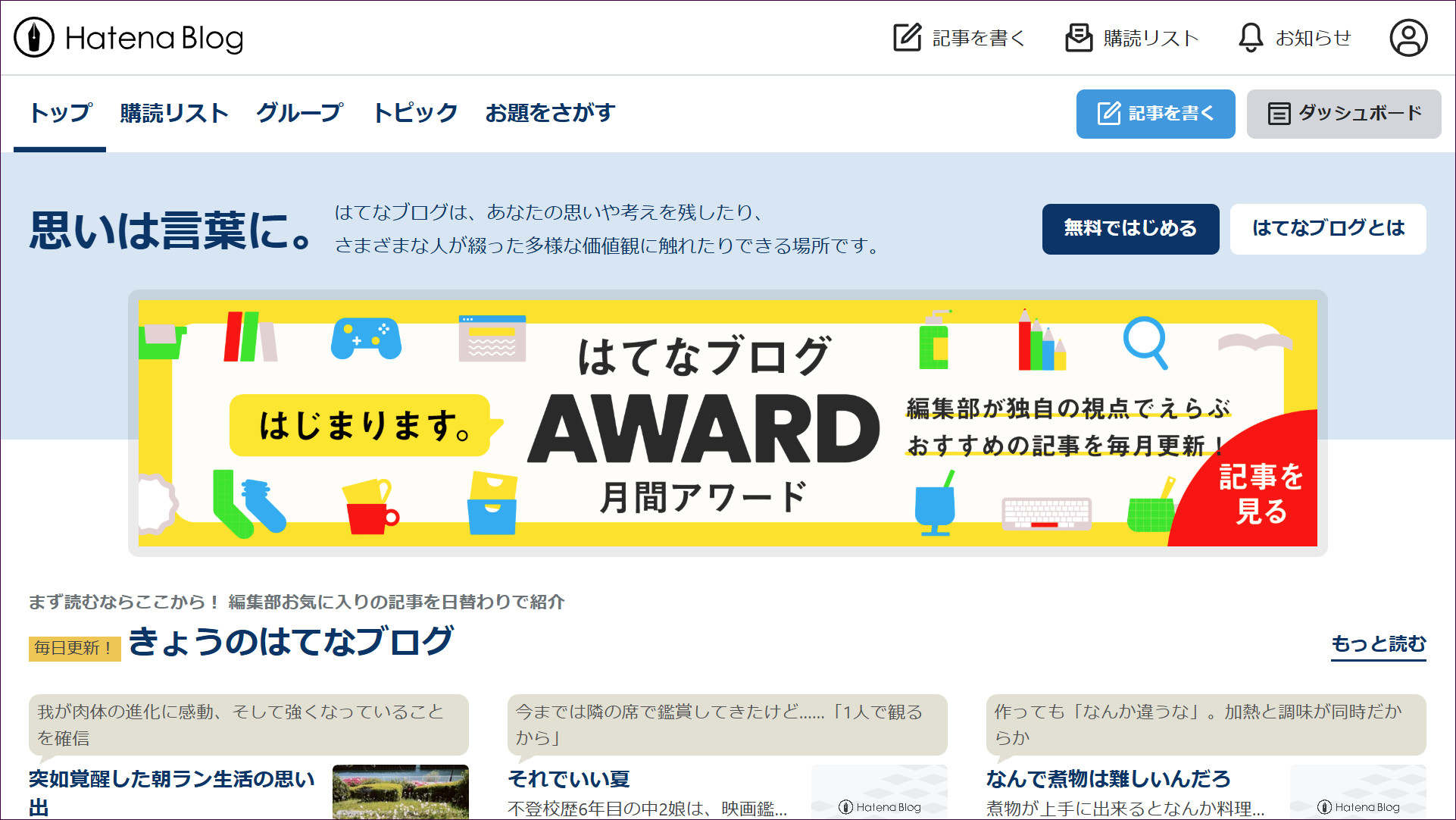This screenshot has height=820, width=1456.
Task: Click the Hatena Blog pen logo icon
Action: (34, 37)
